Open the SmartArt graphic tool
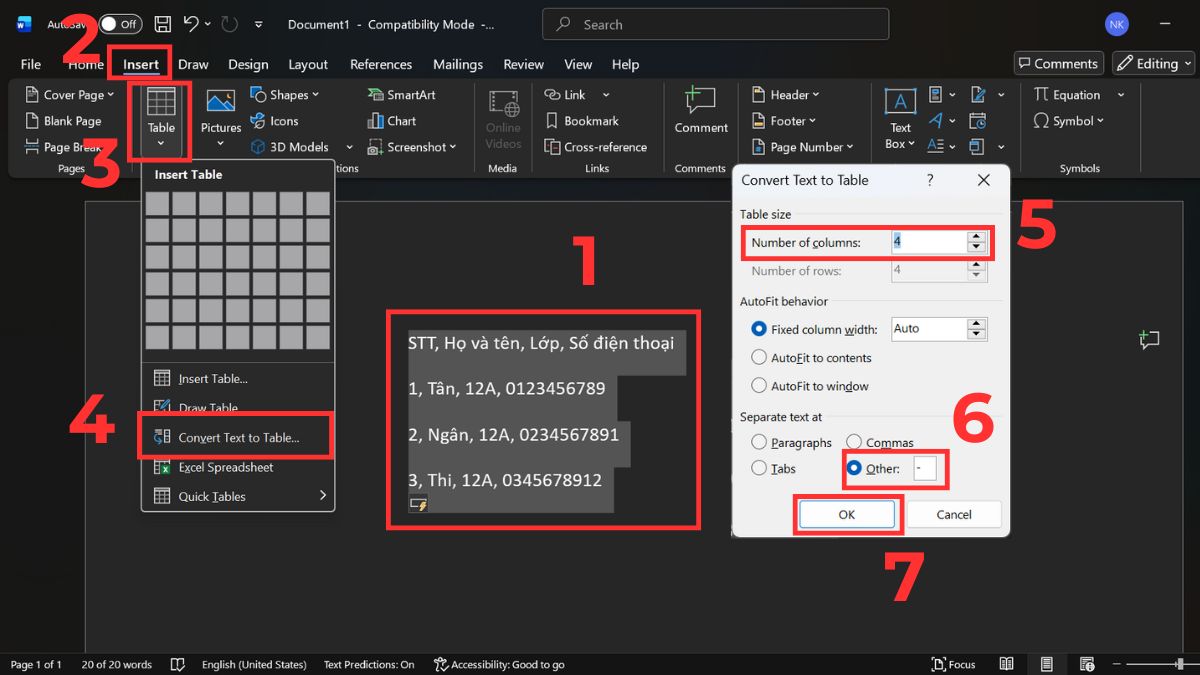 tap(401, 95)
